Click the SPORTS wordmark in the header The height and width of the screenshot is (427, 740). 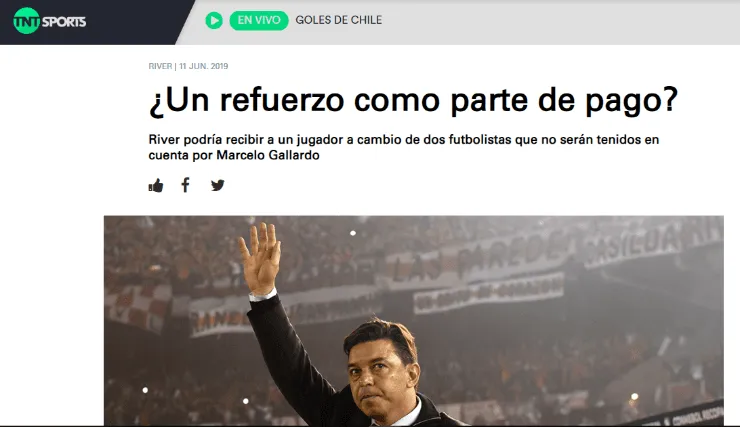point(64,22)
